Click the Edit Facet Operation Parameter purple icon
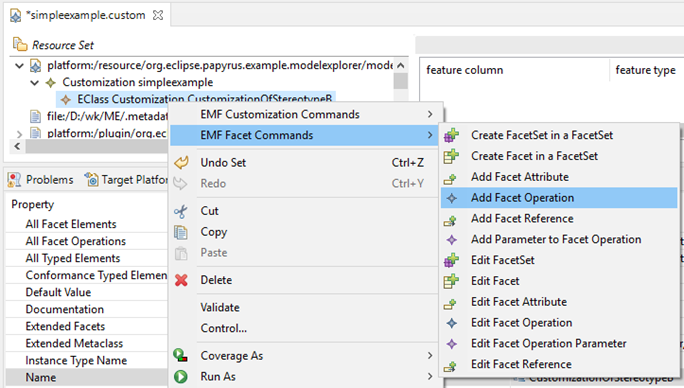 [451, 344]
